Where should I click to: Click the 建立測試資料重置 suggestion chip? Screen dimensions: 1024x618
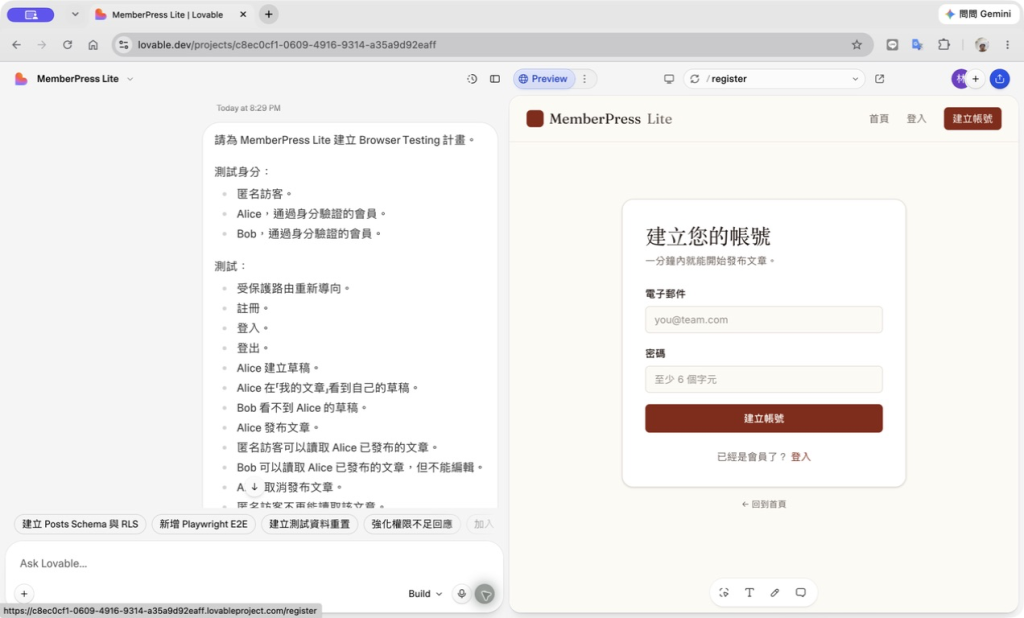click(310, 524)
